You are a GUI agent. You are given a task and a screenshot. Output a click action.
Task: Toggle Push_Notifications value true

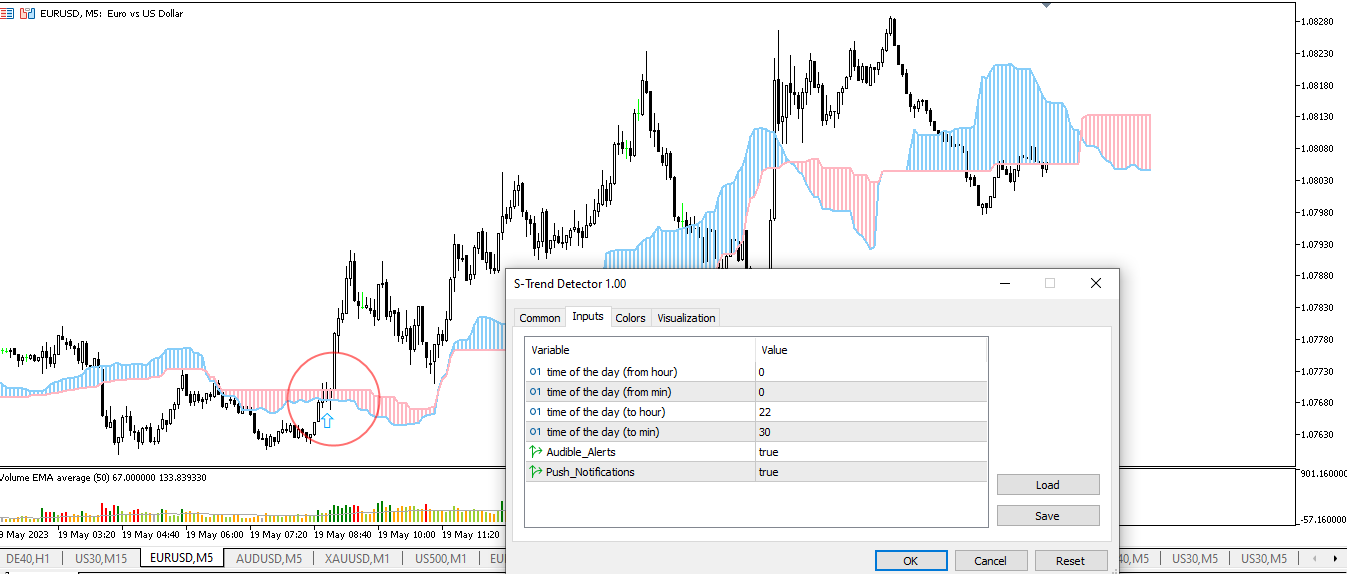point(872,472)
